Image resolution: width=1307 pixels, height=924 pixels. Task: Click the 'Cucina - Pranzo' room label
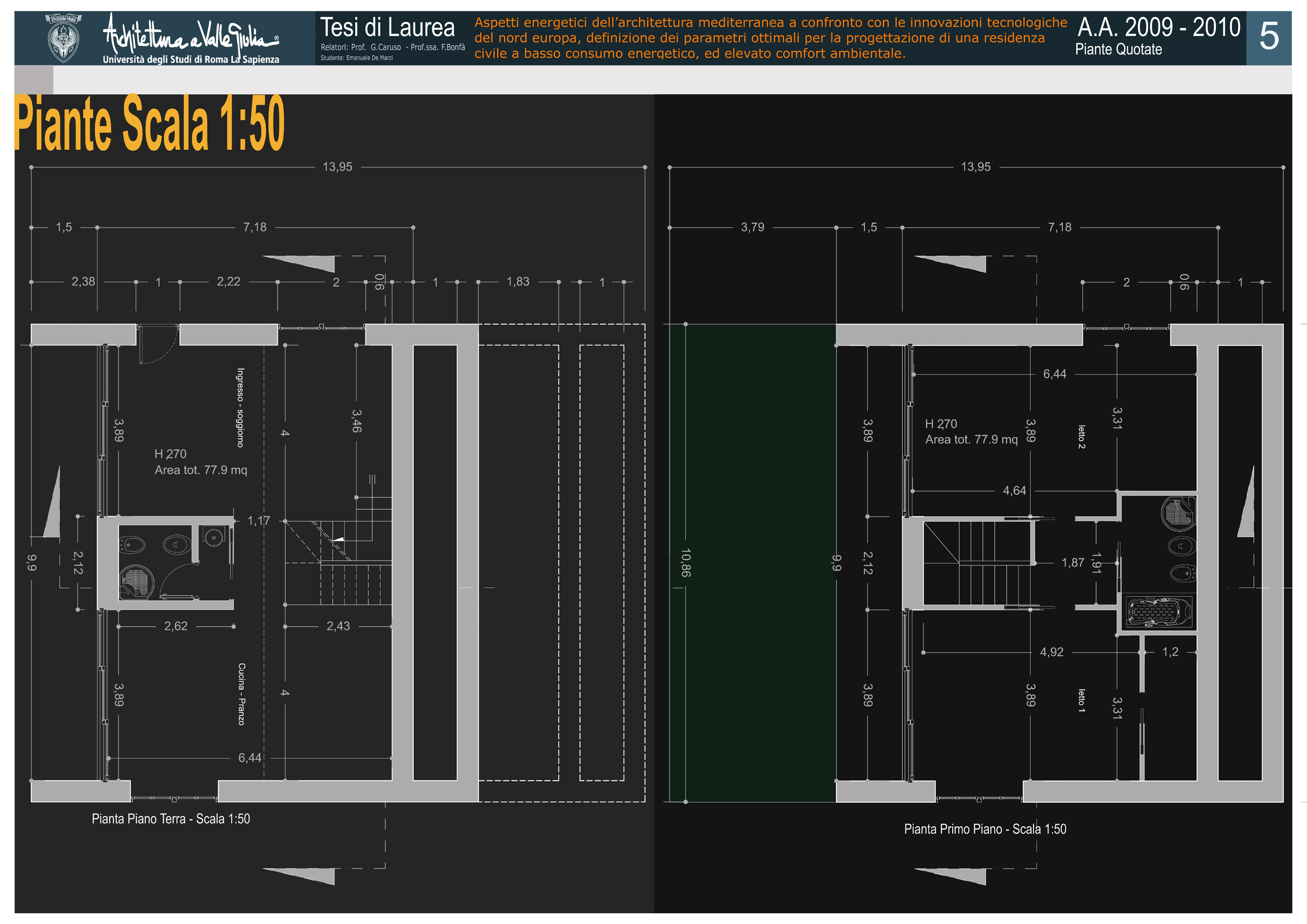point(241,693)
